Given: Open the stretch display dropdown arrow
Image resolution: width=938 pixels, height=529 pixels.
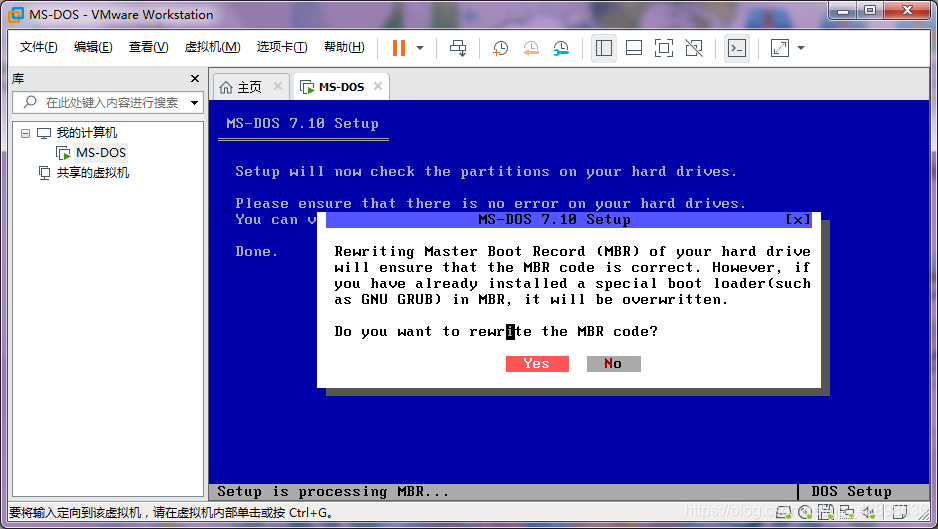Looking at the screenshot, I should tap(801, 48).
